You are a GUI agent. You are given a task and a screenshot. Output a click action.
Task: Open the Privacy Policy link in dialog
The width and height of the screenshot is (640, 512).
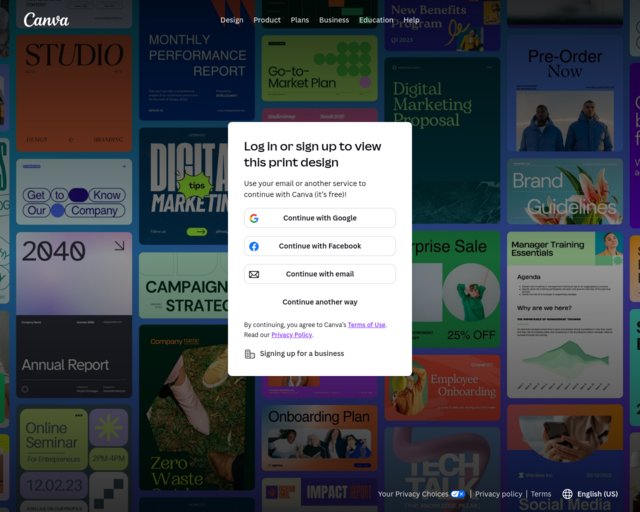coord(292,334)
